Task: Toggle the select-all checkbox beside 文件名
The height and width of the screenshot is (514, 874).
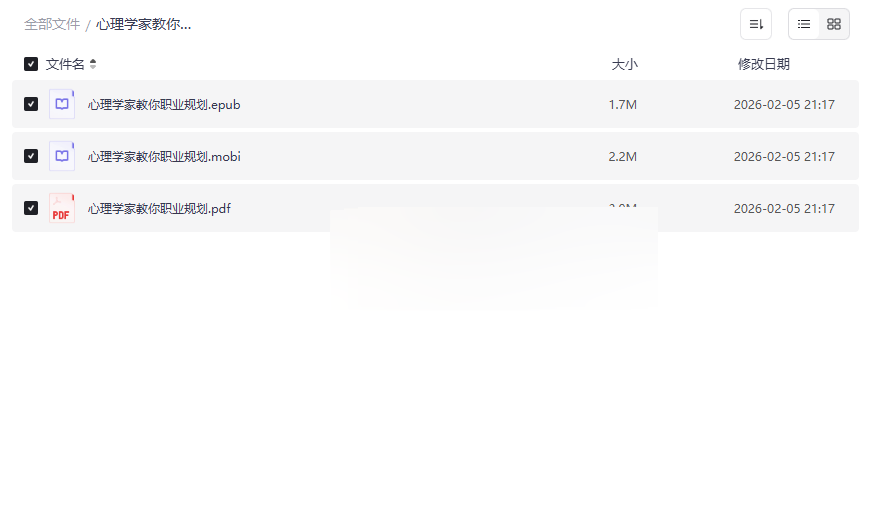Action: click(x=31, y=64)
